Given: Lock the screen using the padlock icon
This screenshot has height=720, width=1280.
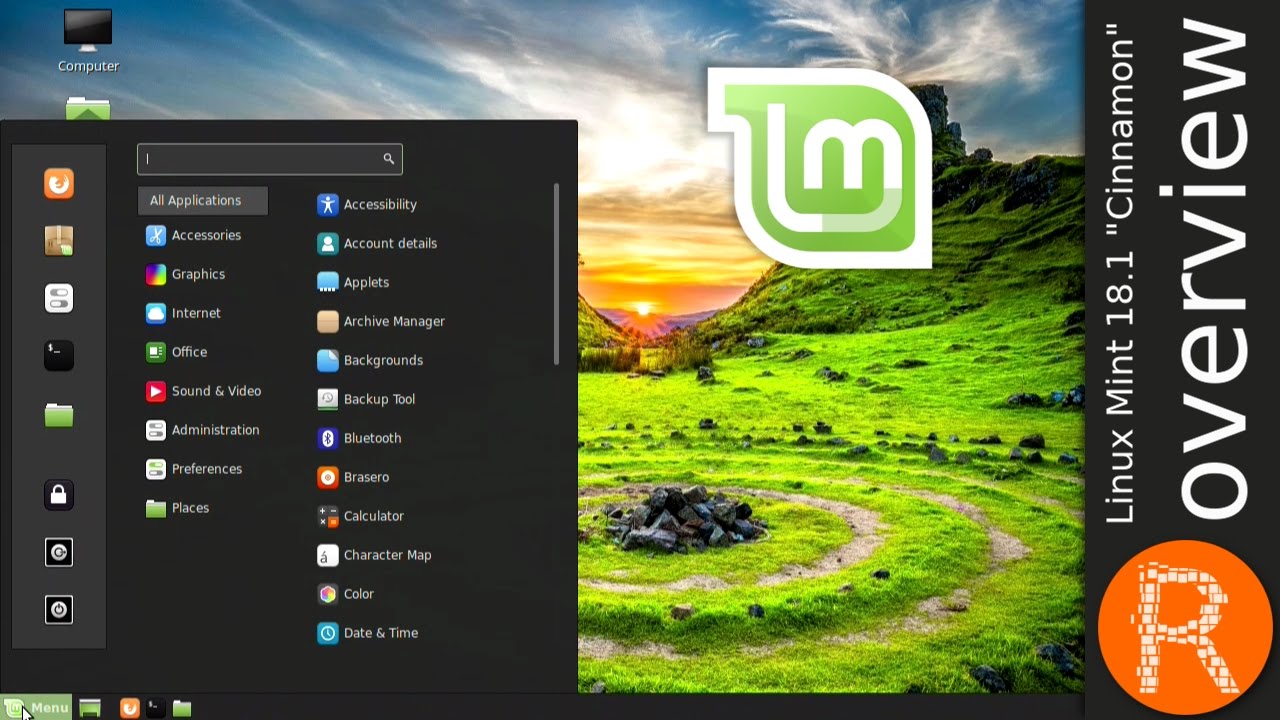Looking at the screenshot, I should (58, 494).
